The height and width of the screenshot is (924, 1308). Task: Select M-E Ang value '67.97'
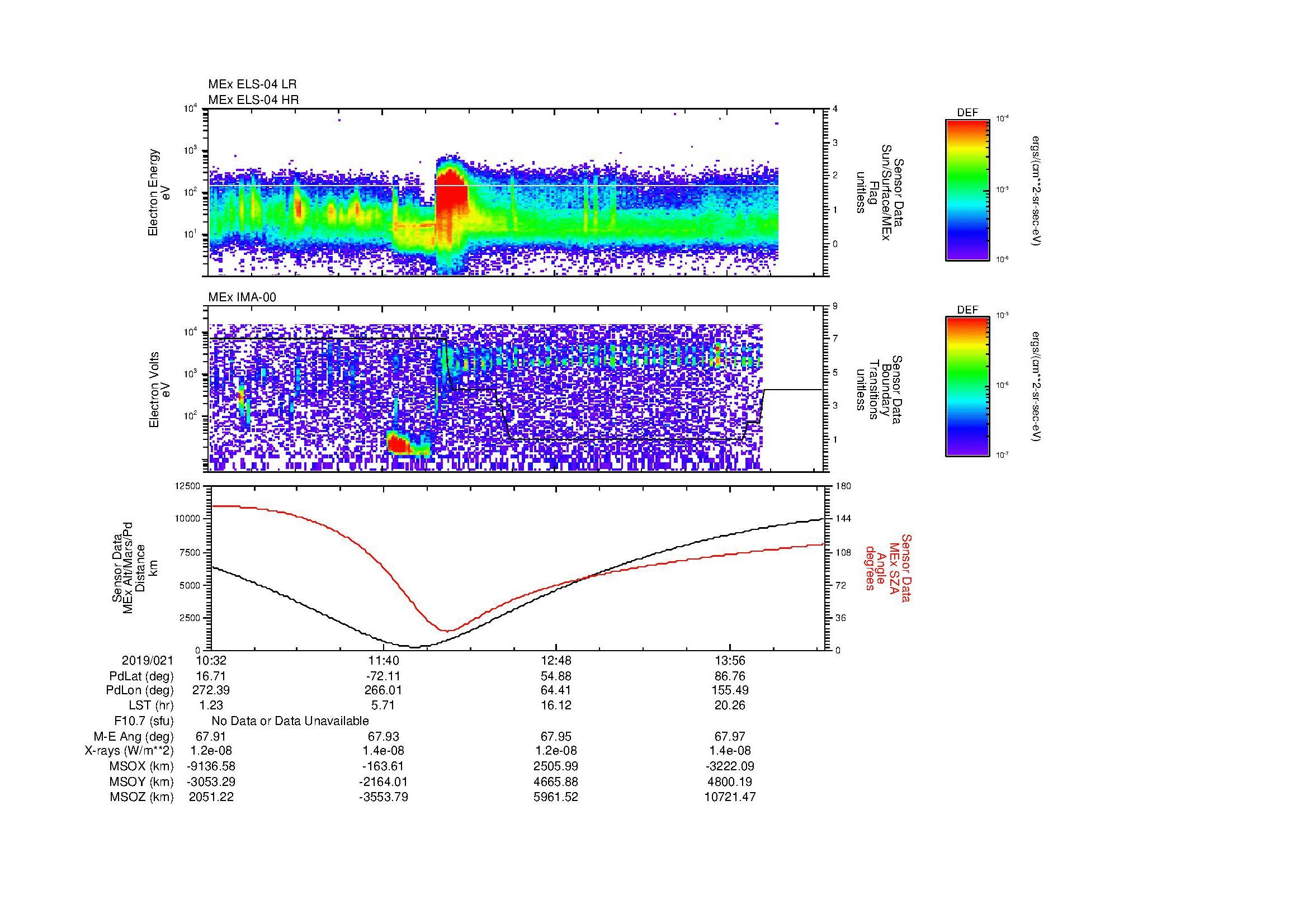[x=730, y=737]
